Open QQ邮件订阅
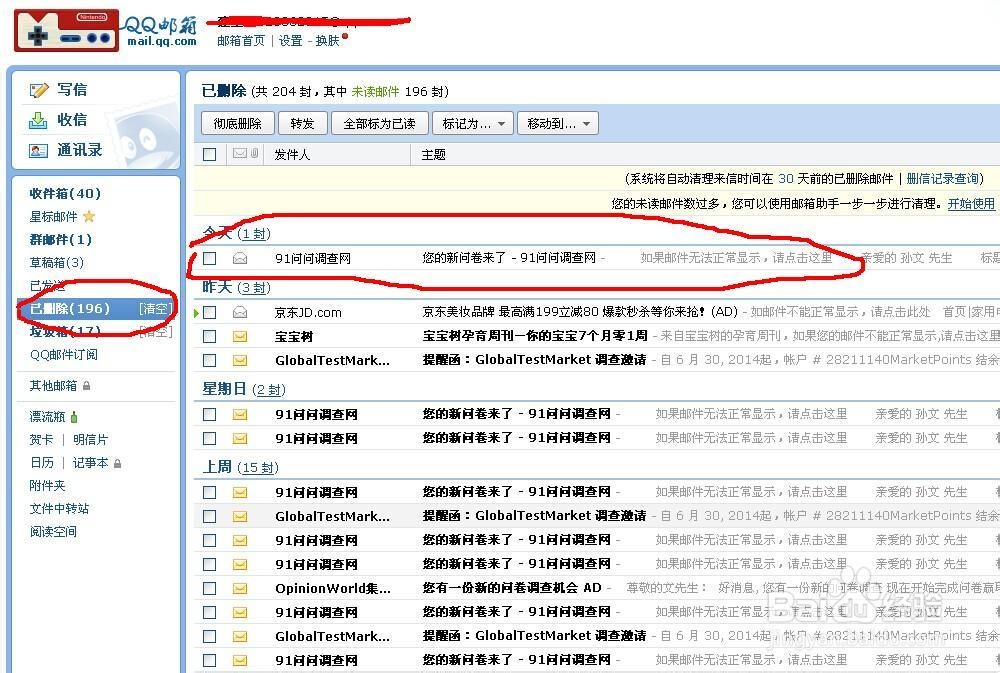The image size is (1000, 673). point(64,355)
